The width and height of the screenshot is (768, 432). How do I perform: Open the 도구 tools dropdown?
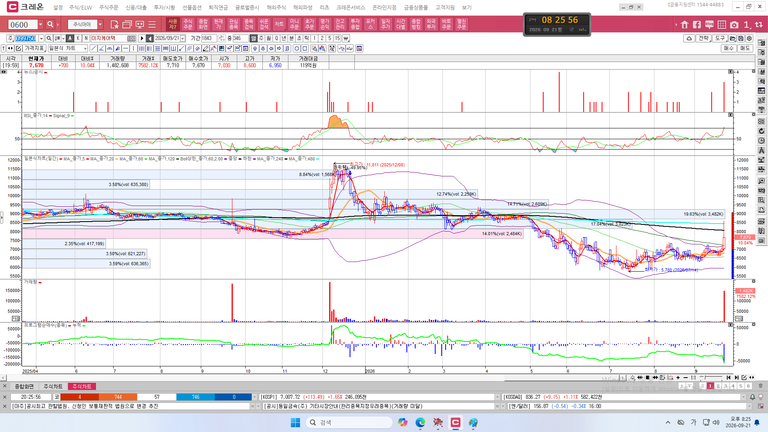[720, 38]
